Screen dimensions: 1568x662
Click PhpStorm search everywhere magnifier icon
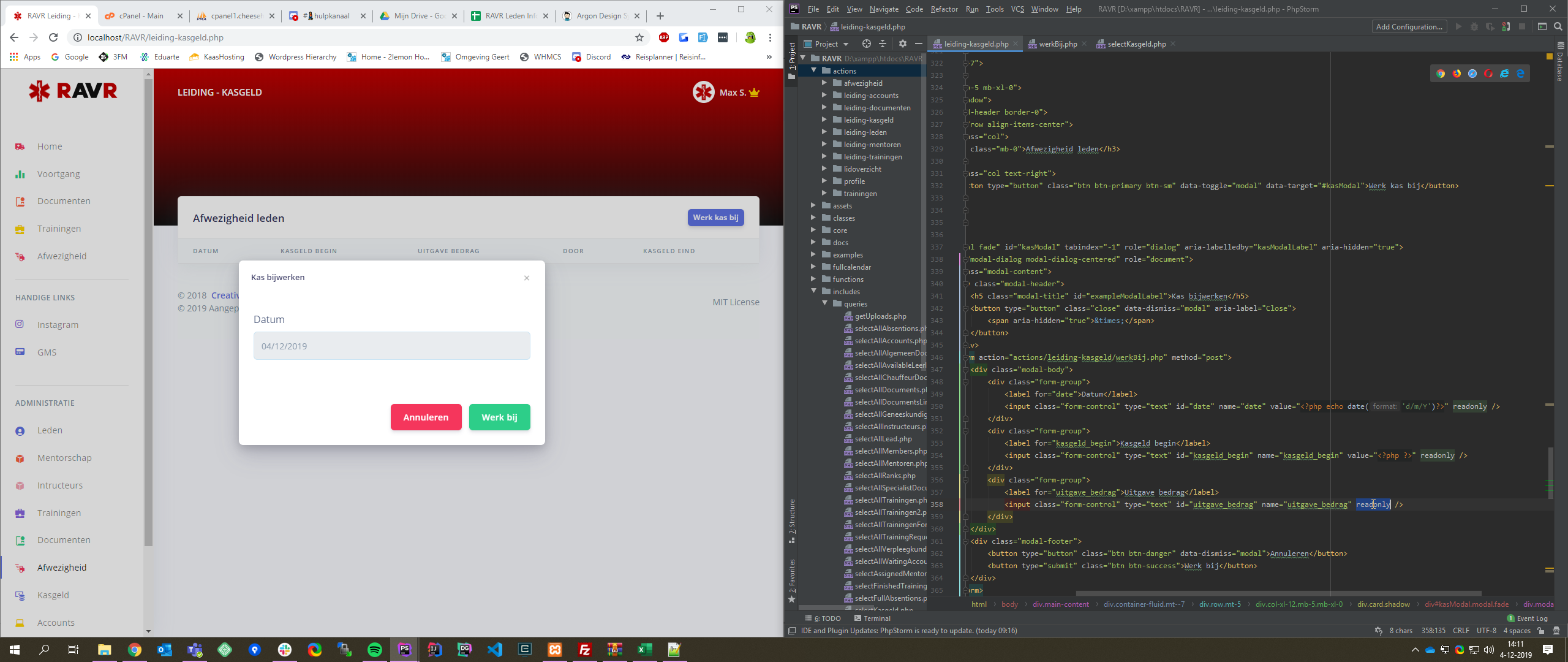click(x=1558, y=26)
